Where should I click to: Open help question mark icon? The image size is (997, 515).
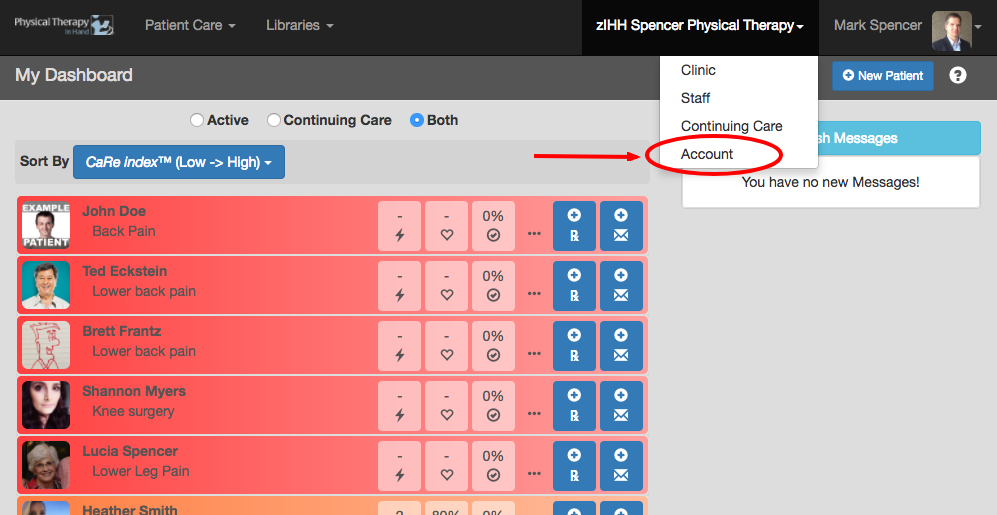[x=958, y=76]
